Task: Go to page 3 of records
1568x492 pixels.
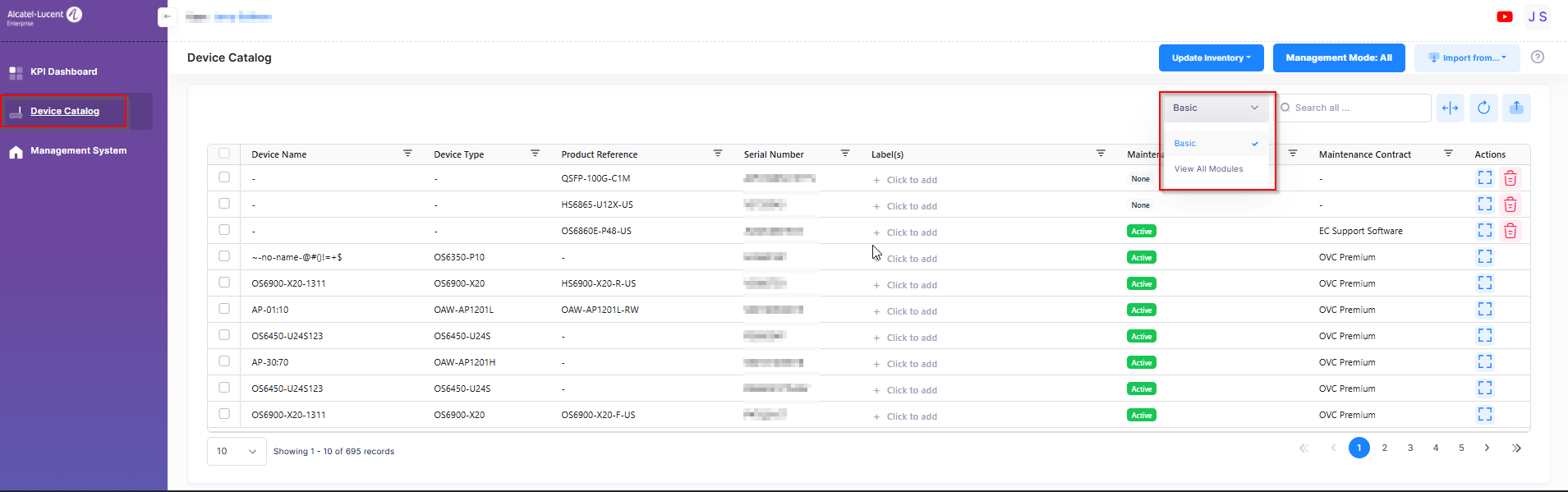Action: pos(1410,448)
